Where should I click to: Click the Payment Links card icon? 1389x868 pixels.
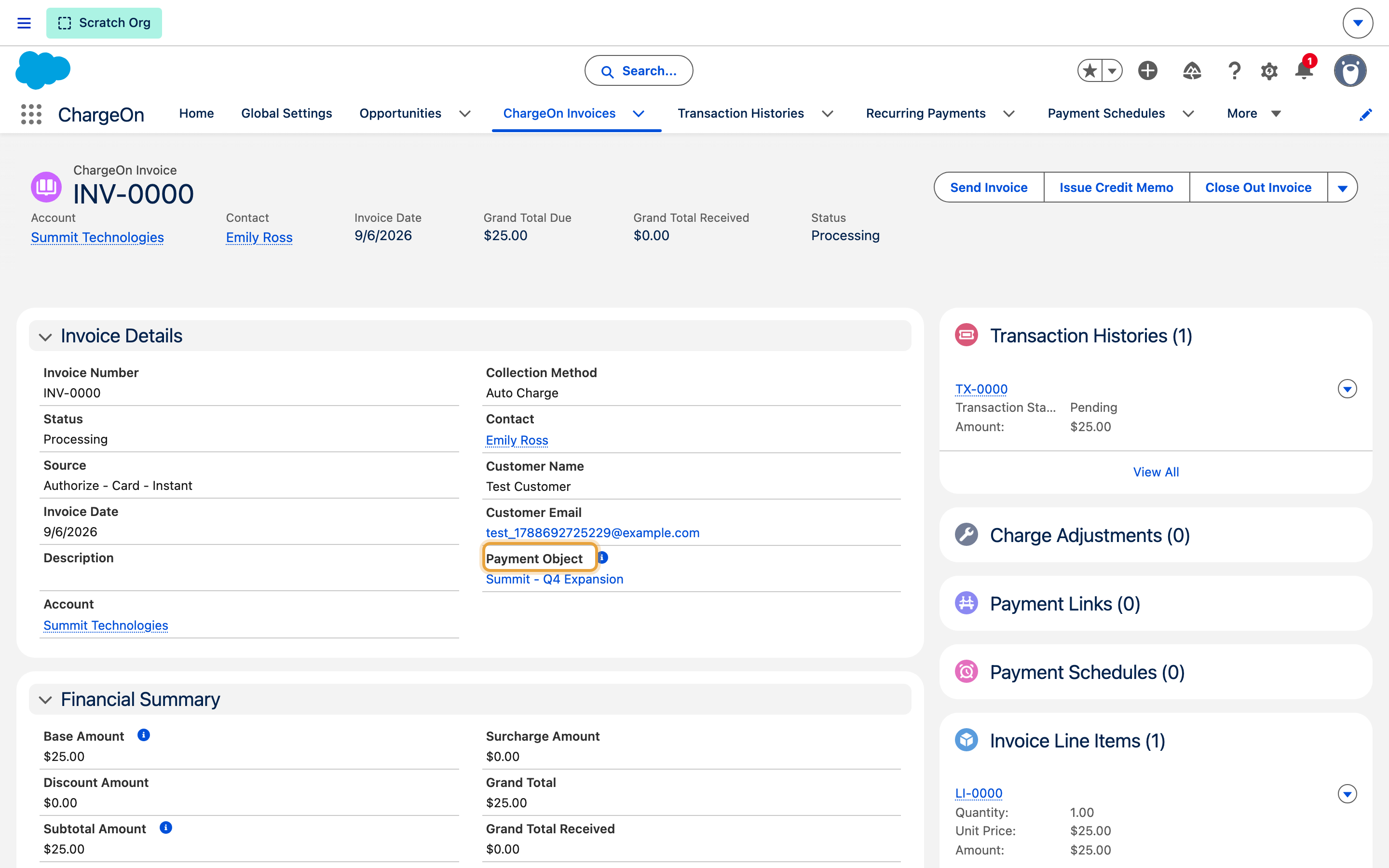pyautogui.click(x=967, y=603)
